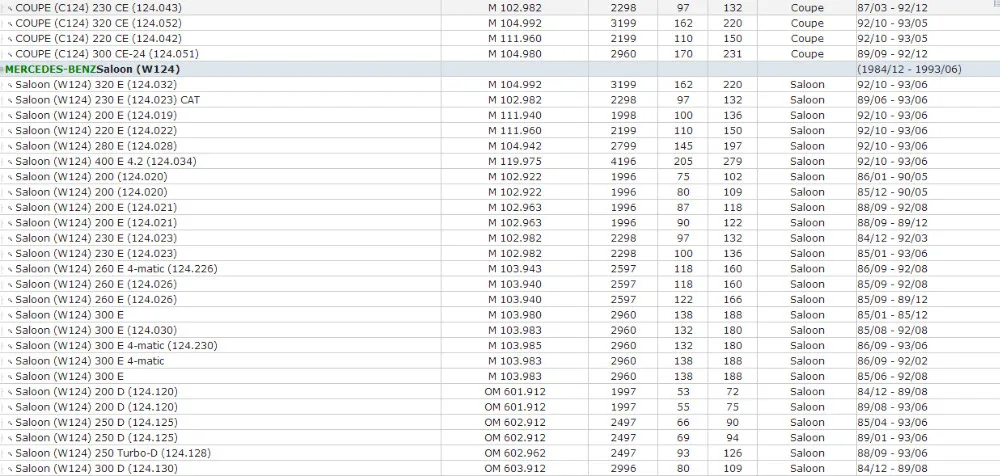1000x476 pixels.
Task: Click engine code M 103.943
Action: pyautogui.click(x=515, y=269)
